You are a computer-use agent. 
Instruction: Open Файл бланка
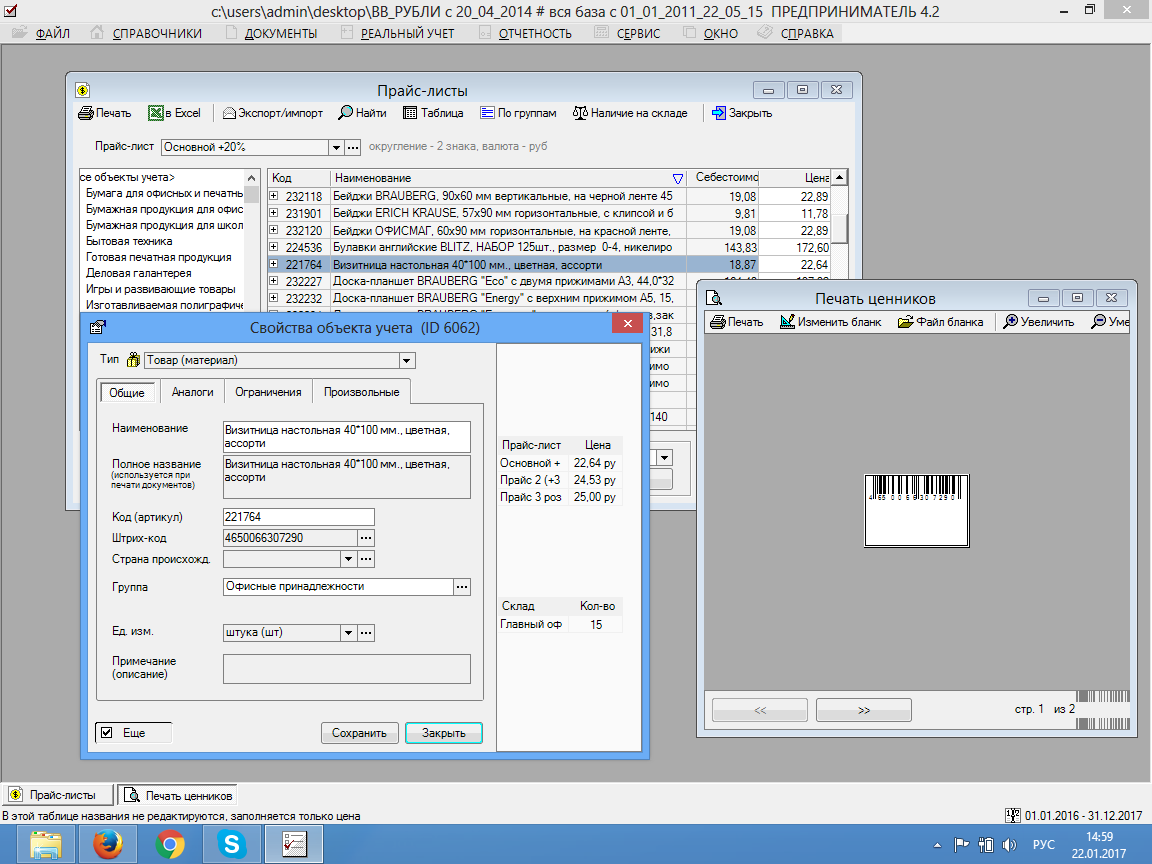click(940, 322)
